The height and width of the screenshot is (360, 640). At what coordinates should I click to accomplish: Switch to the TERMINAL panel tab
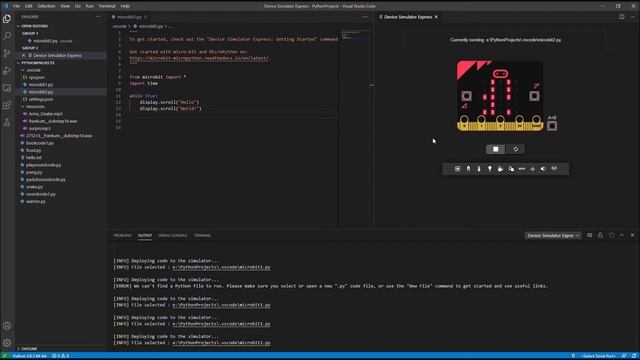pos(202,236)
